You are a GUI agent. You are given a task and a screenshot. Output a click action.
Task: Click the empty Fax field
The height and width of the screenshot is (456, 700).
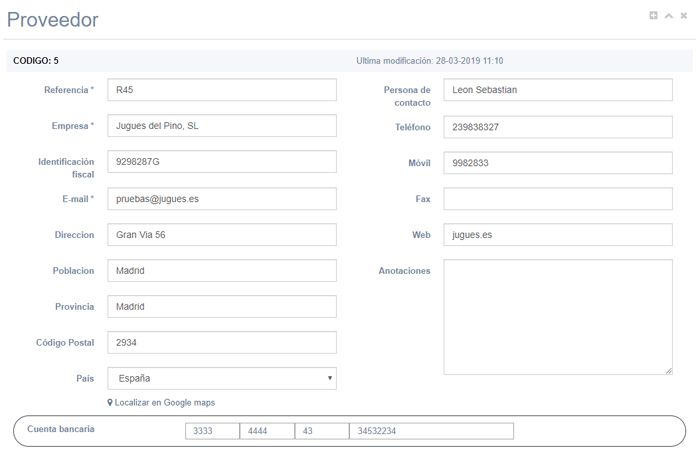point(557,199)
